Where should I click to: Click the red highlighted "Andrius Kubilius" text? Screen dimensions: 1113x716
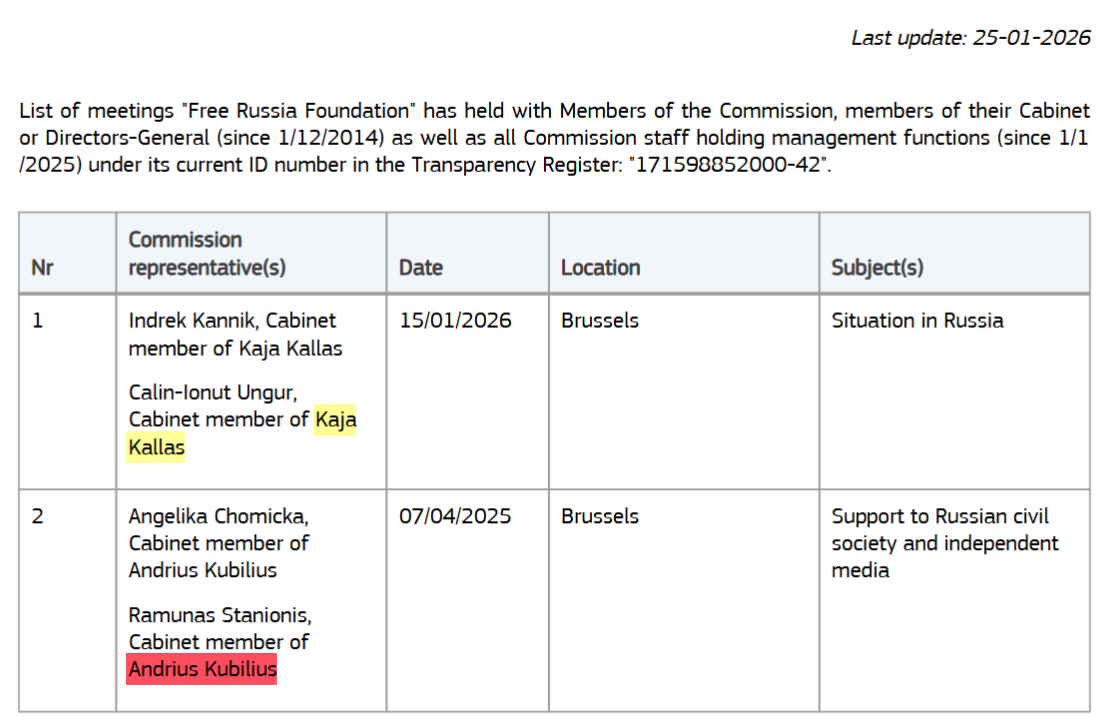tap(202, 669)
